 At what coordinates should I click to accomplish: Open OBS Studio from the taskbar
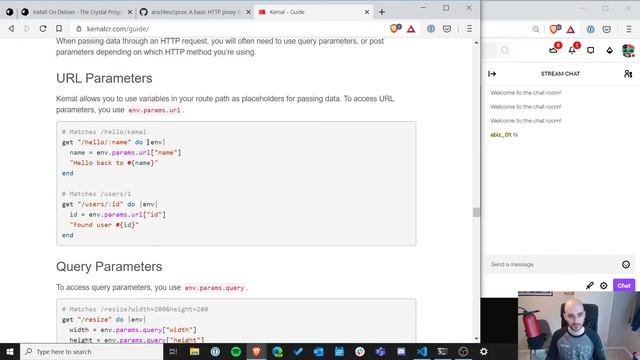click(463, 351)
